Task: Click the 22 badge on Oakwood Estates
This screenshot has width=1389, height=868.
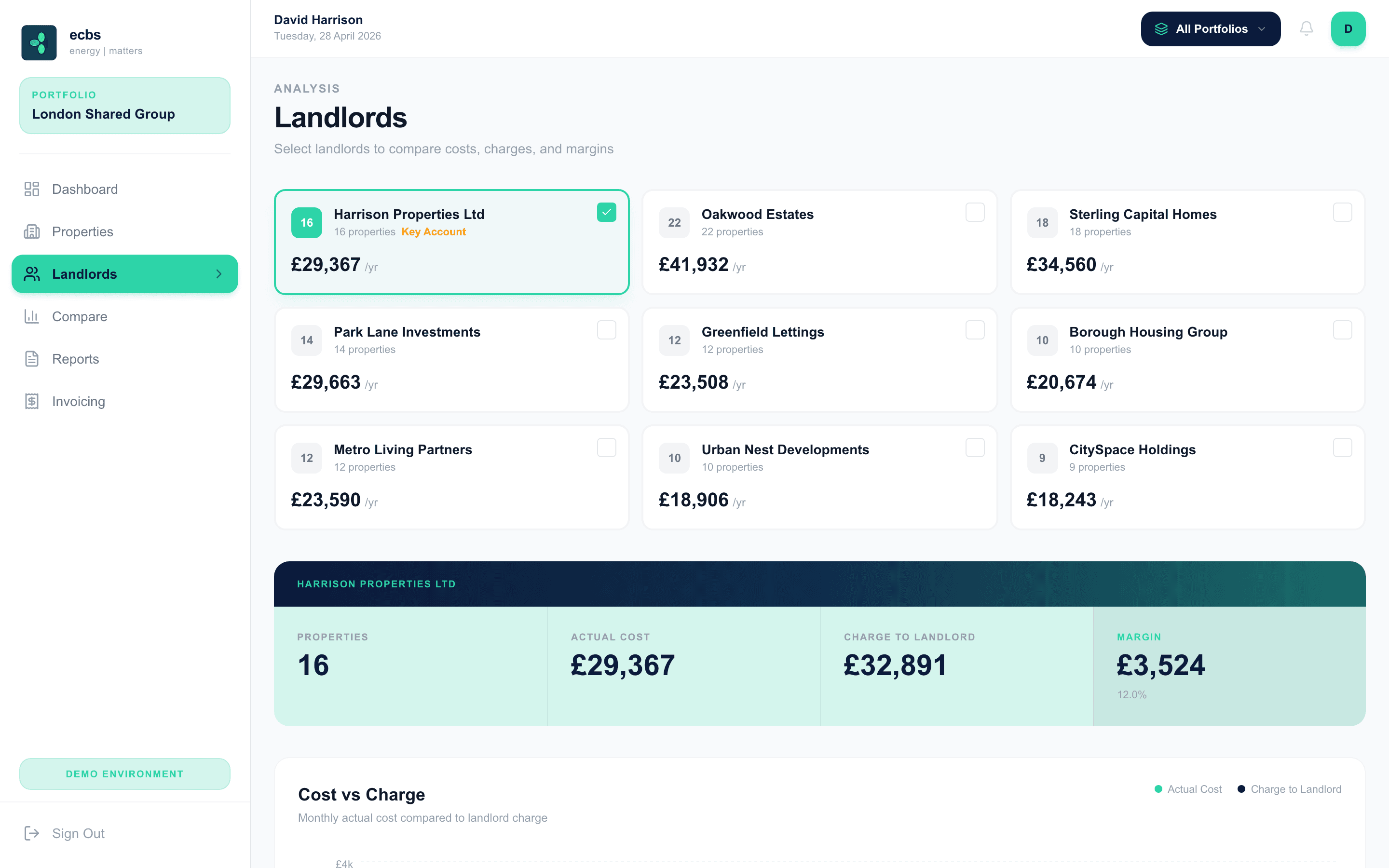Action: [x=674, y=223]
